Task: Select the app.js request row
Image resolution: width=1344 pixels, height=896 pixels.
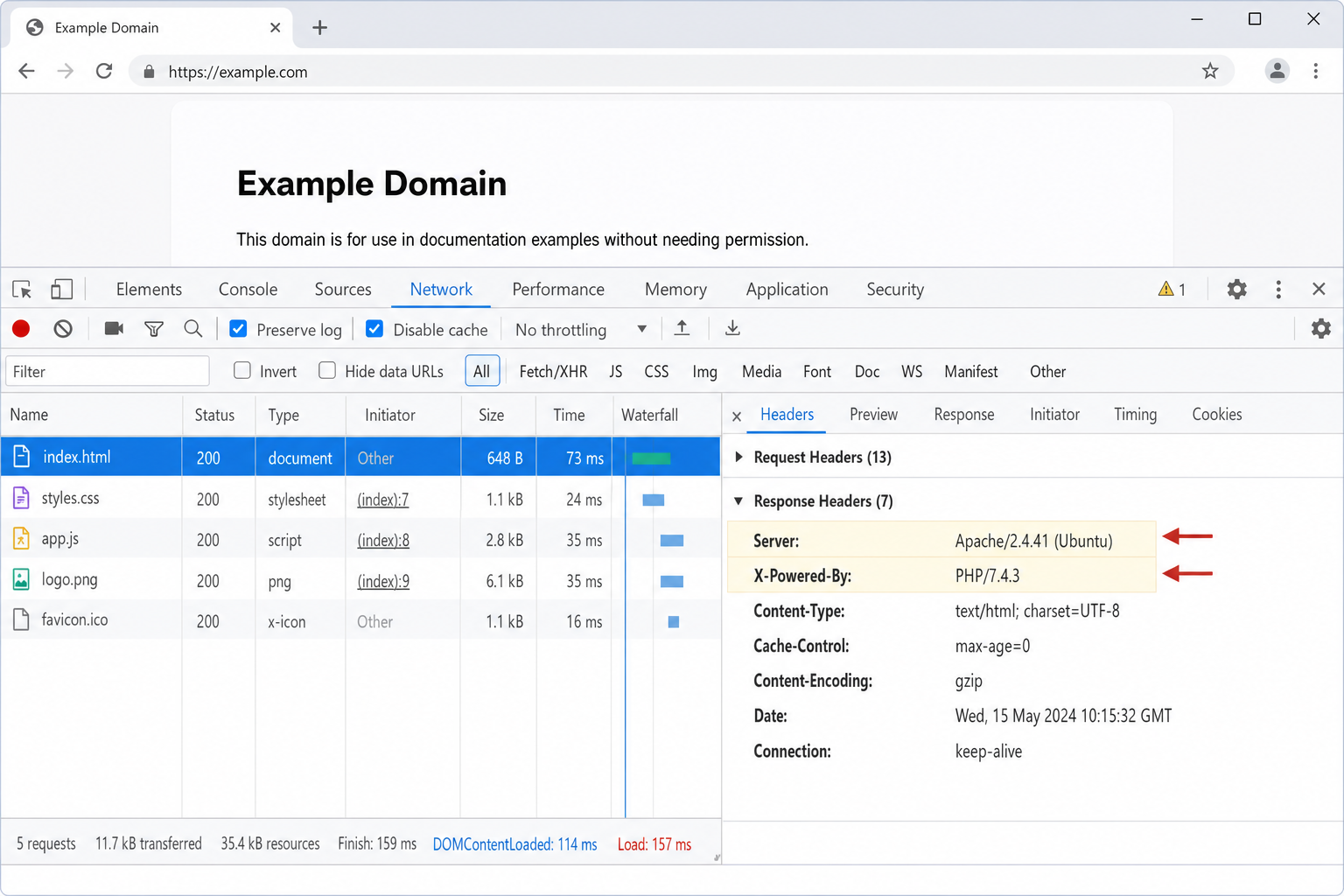Action: 360,540
